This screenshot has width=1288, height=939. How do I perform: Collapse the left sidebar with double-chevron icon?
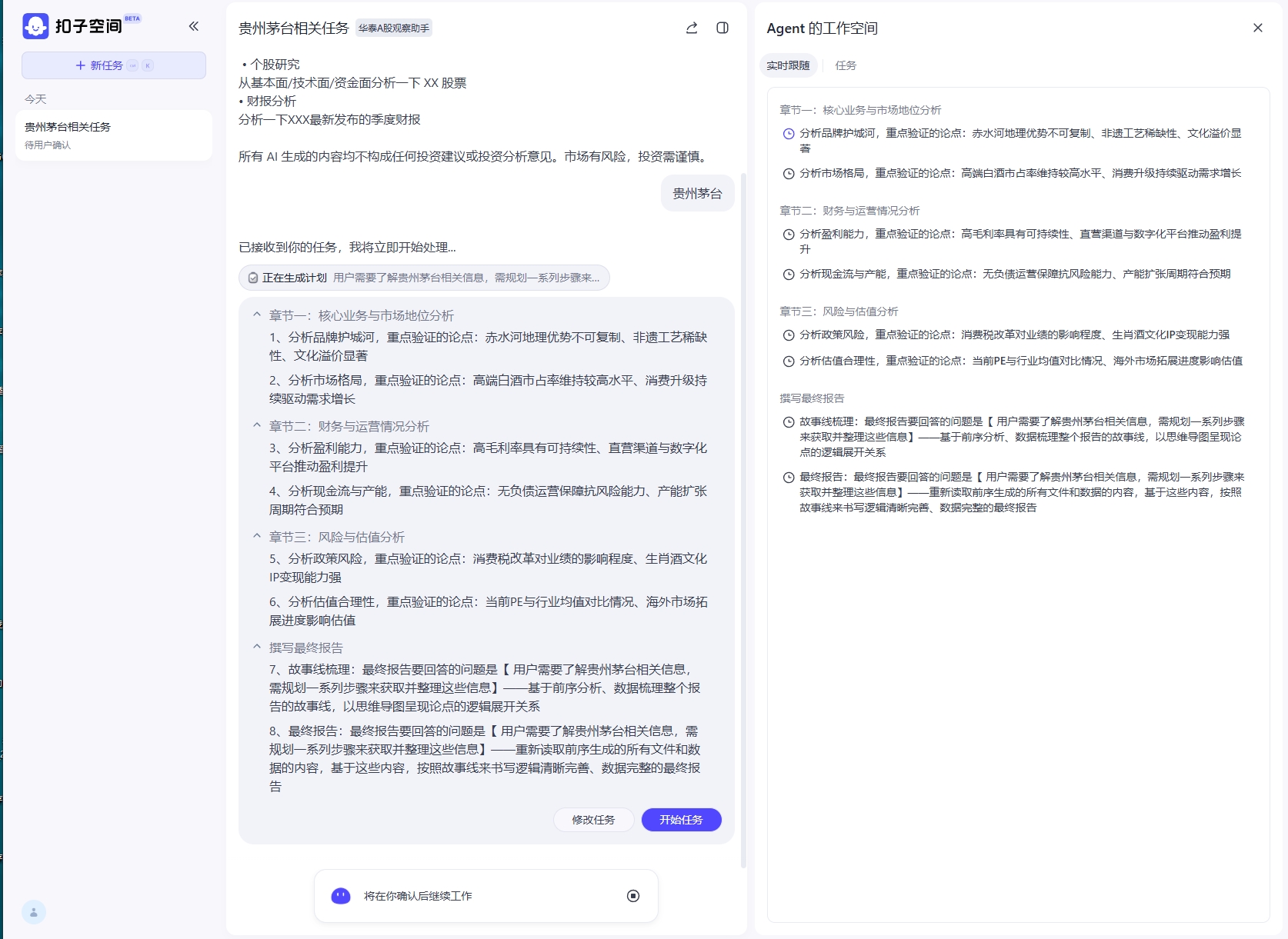point(194,26)
